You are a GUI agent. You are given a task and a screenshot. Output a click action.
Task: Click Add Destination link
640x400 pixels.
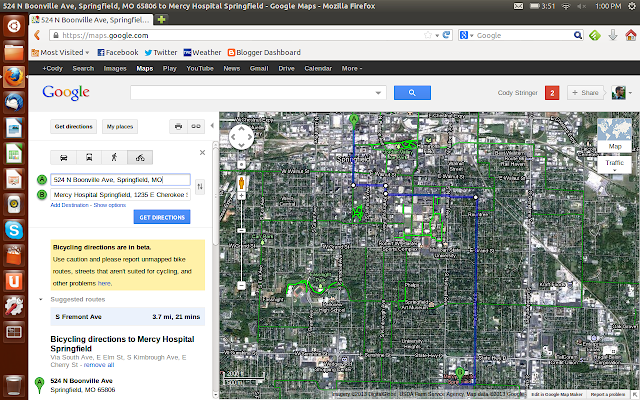(x=69, y=205)
